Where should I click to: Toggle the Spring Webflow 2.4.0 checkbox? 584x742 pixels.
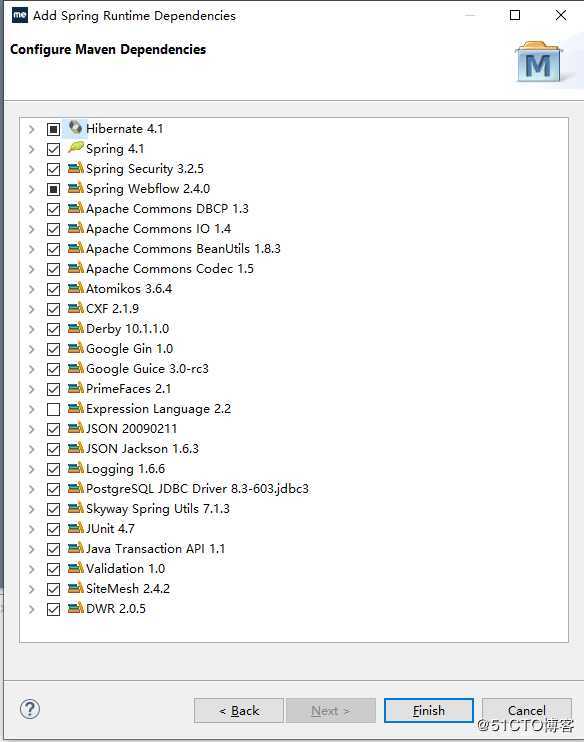coord(53,189)
